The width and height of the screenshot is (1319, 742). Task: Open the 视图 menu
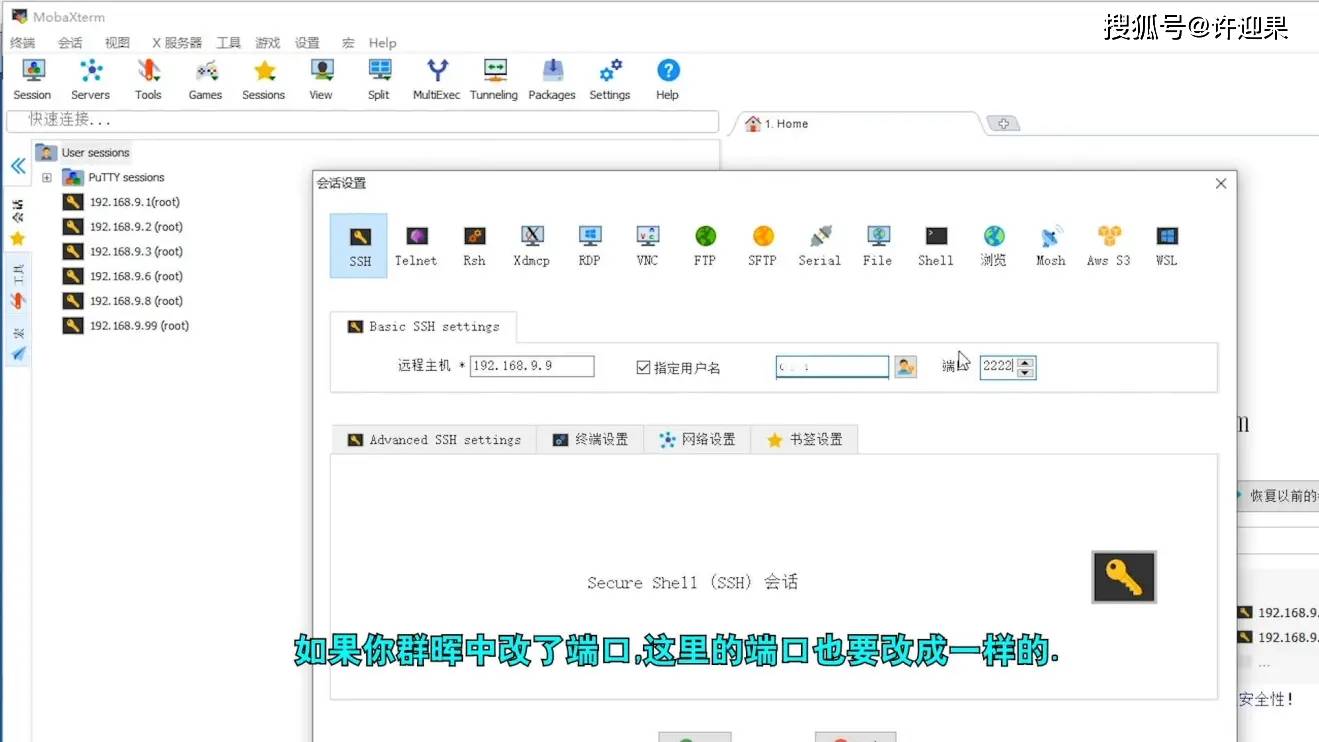(117, 43)
